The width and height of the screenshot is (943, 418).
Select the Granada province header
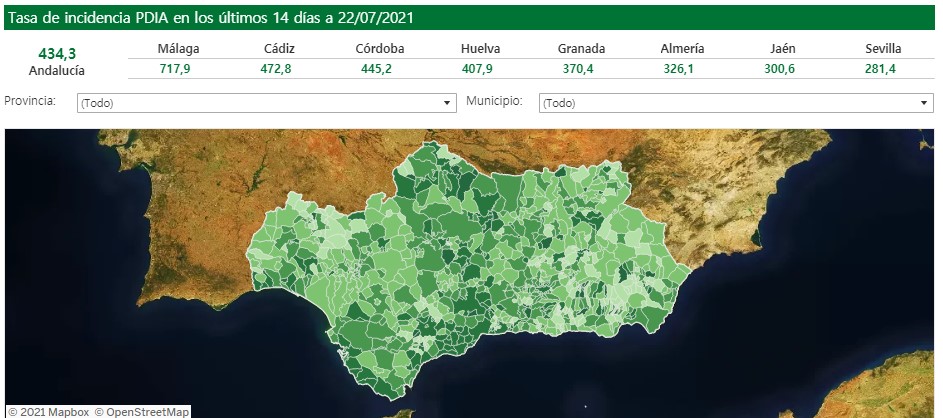pos(581,49)
